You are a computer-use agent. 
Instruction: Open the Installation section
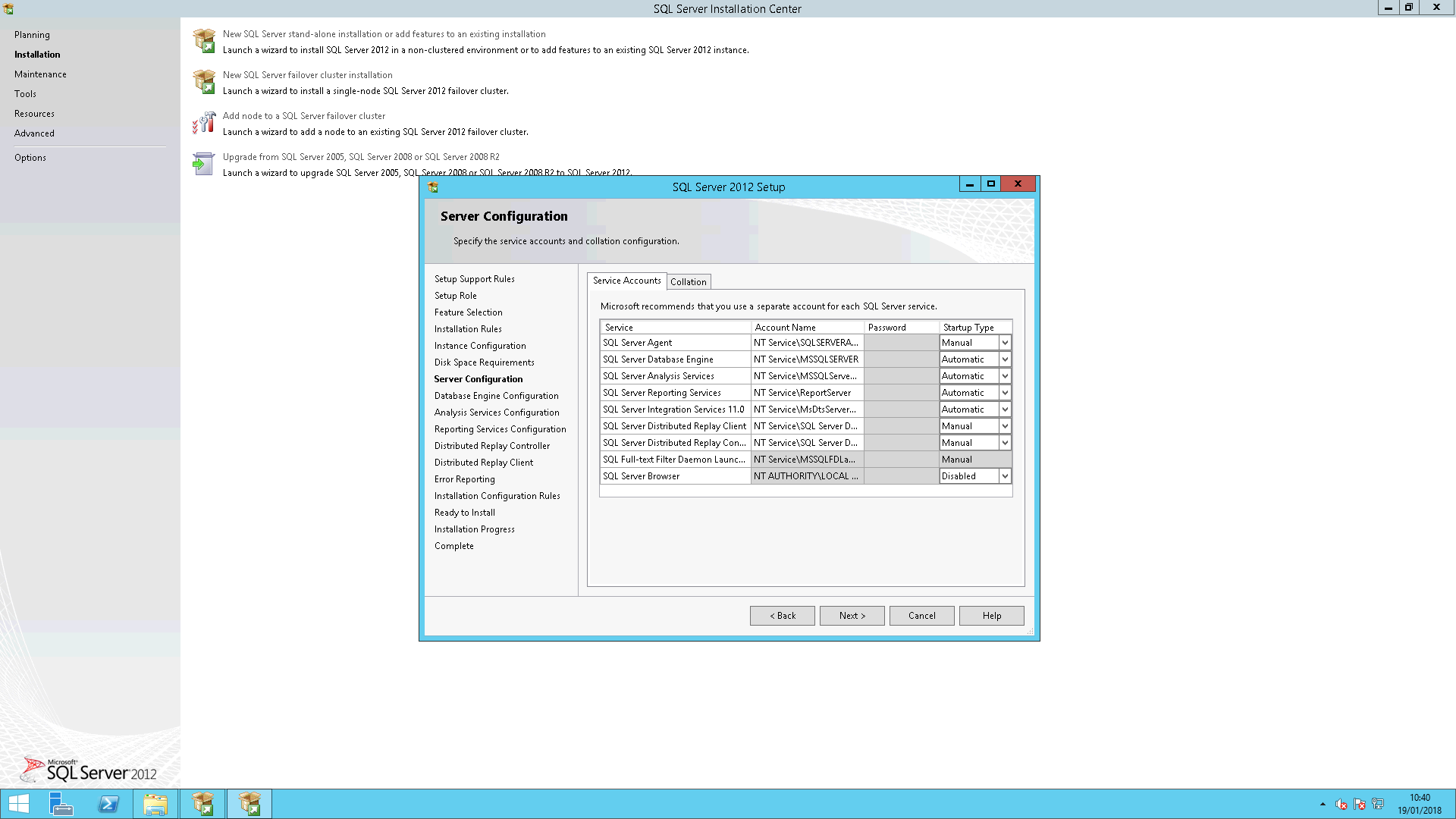pyautogui.click(x=37, y=55)
